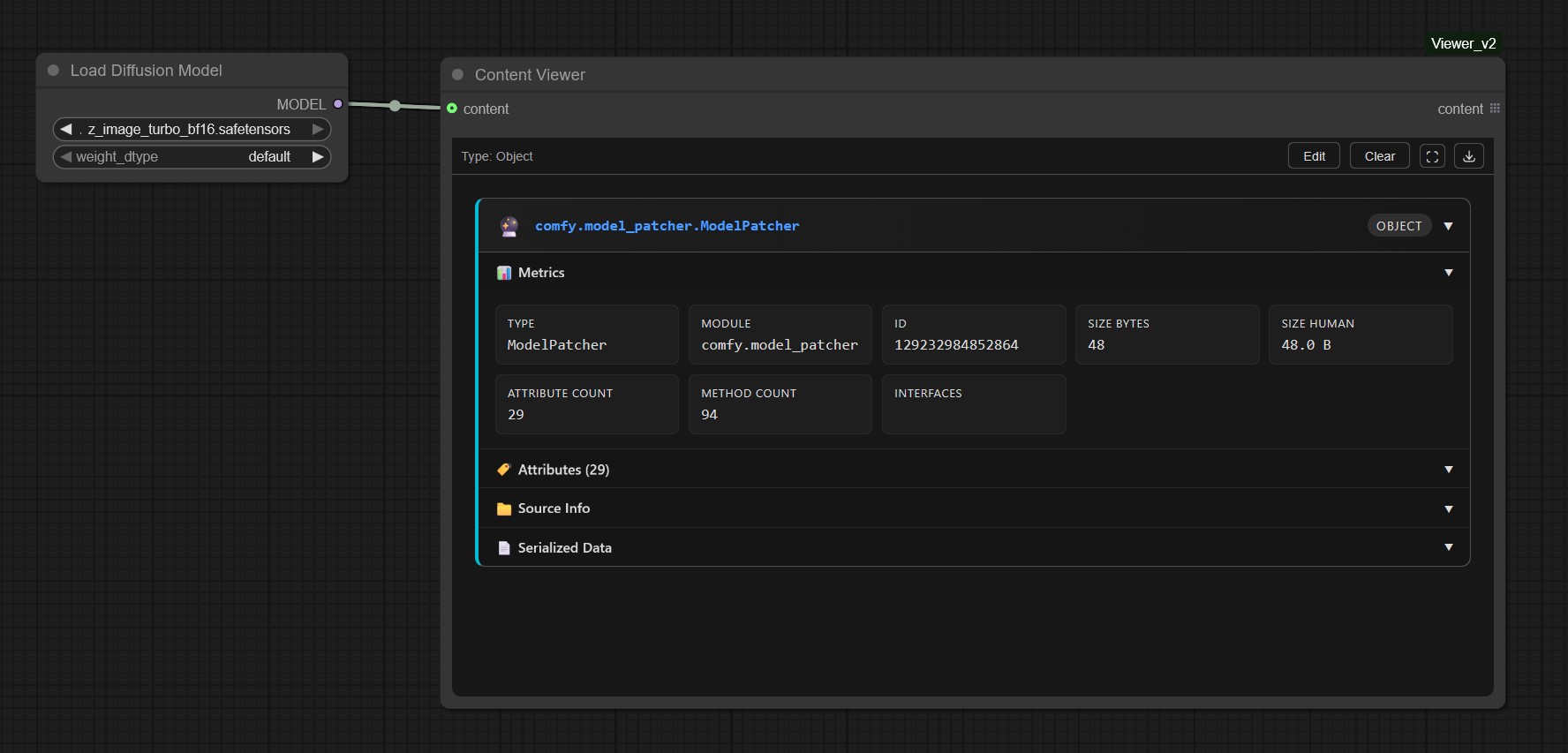Open the z_image_turbo_bf16.safetensors model selector
Image resolution: width=1568 pixels, height=753 pixels.
pyautogui.click(x=192, y=129)
